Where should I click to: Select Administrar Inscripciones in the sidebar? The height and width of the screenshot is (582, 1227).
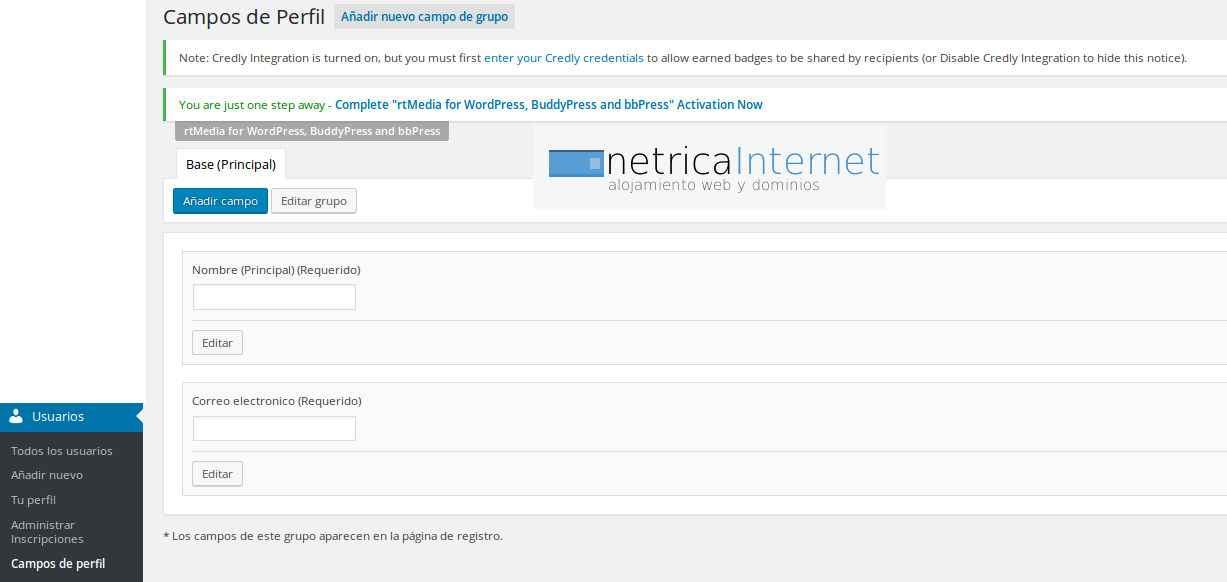point(47,532)
